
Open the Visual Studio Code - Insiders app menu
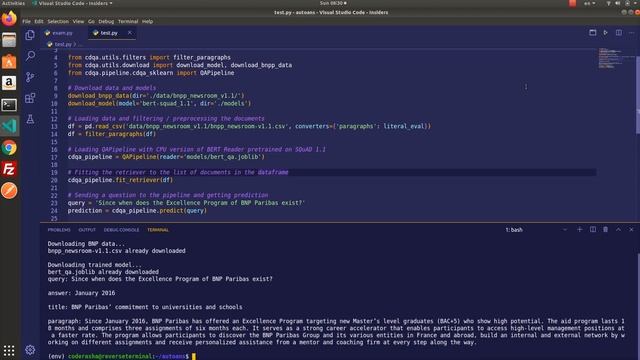point(72,3)
